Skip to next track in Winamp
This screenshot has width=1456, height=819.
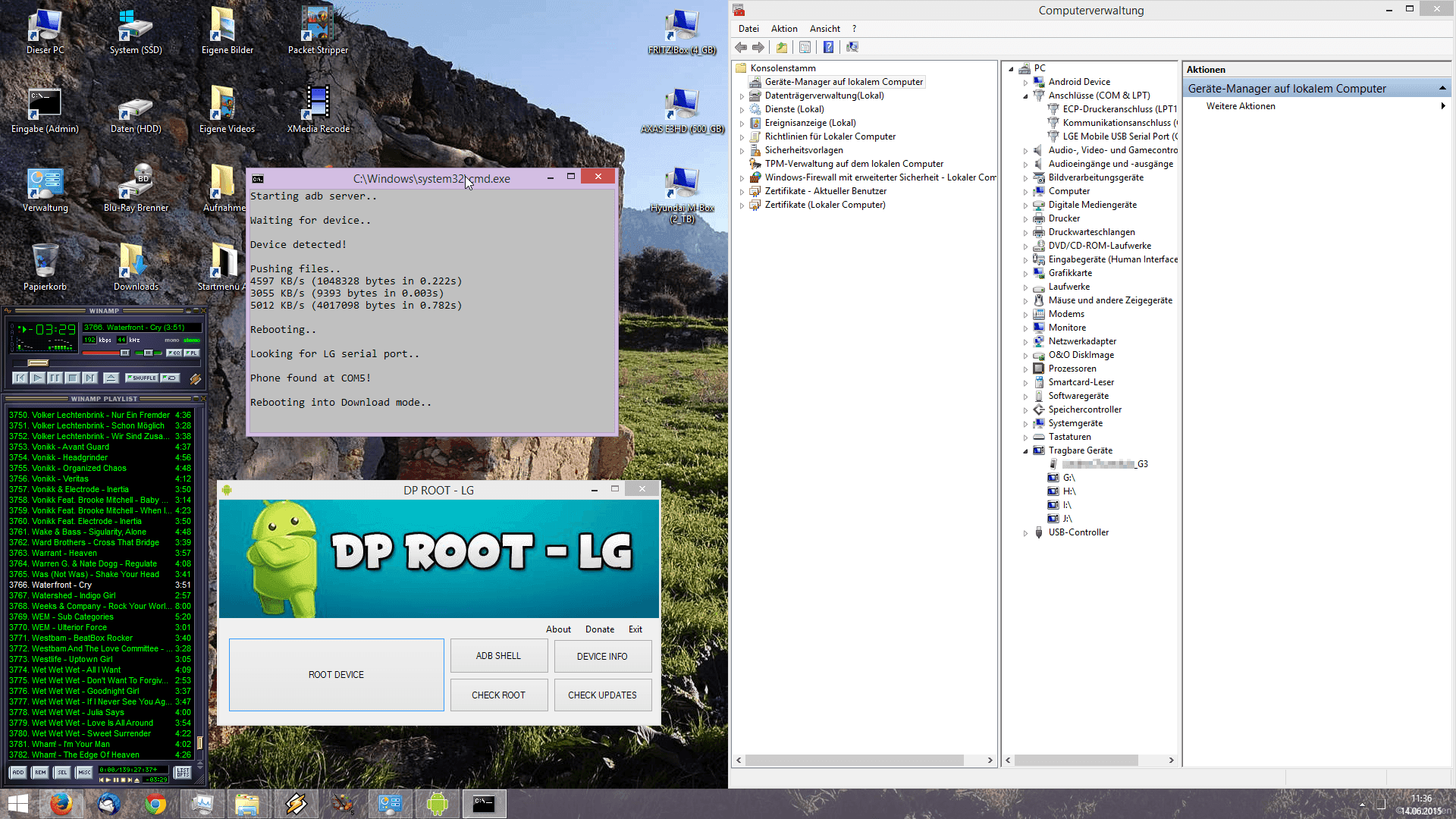pyautogui.click(x=90, y=378)
